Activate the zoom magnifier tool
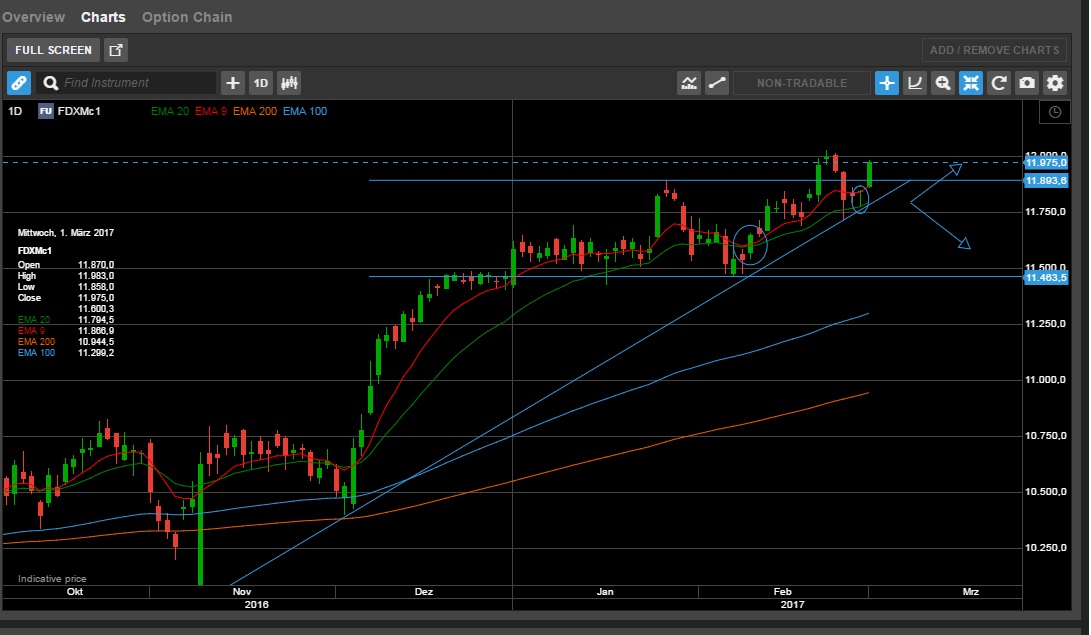Image resolution: width=1091 pixels, height=635 pixels. [x=943, y=83]
